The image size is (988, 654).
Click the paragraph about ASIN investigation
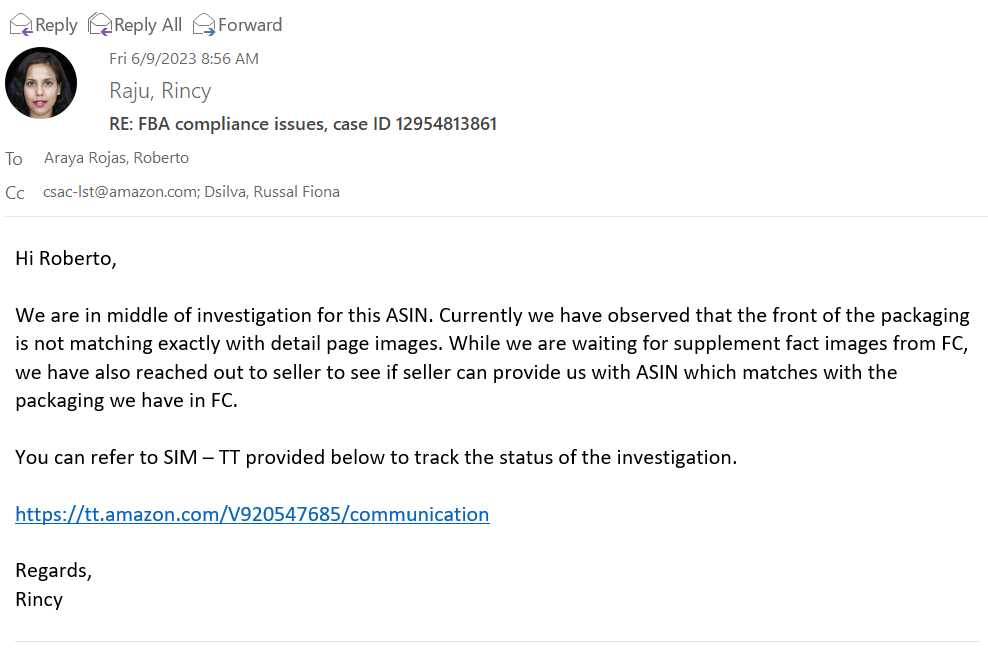[493, 357]
